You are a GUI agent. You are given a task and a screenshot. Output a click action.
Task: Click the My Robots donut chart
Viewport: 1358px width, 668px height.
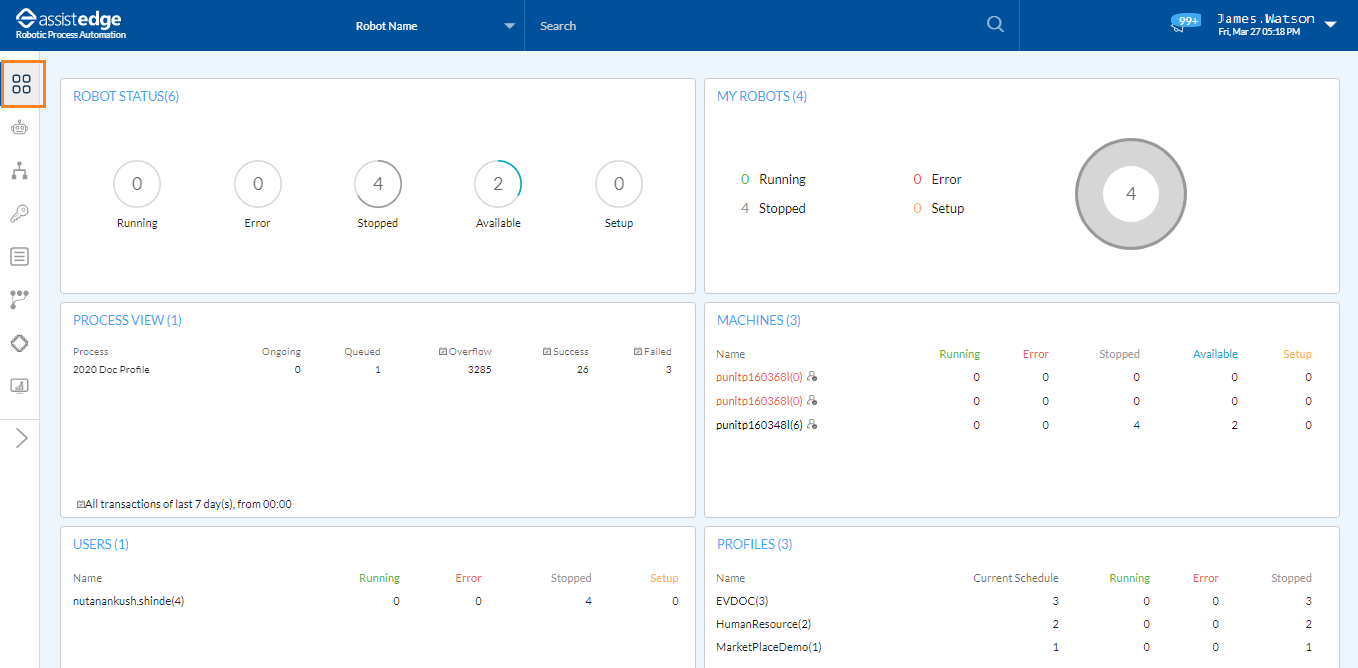[x=1130, y=194]
